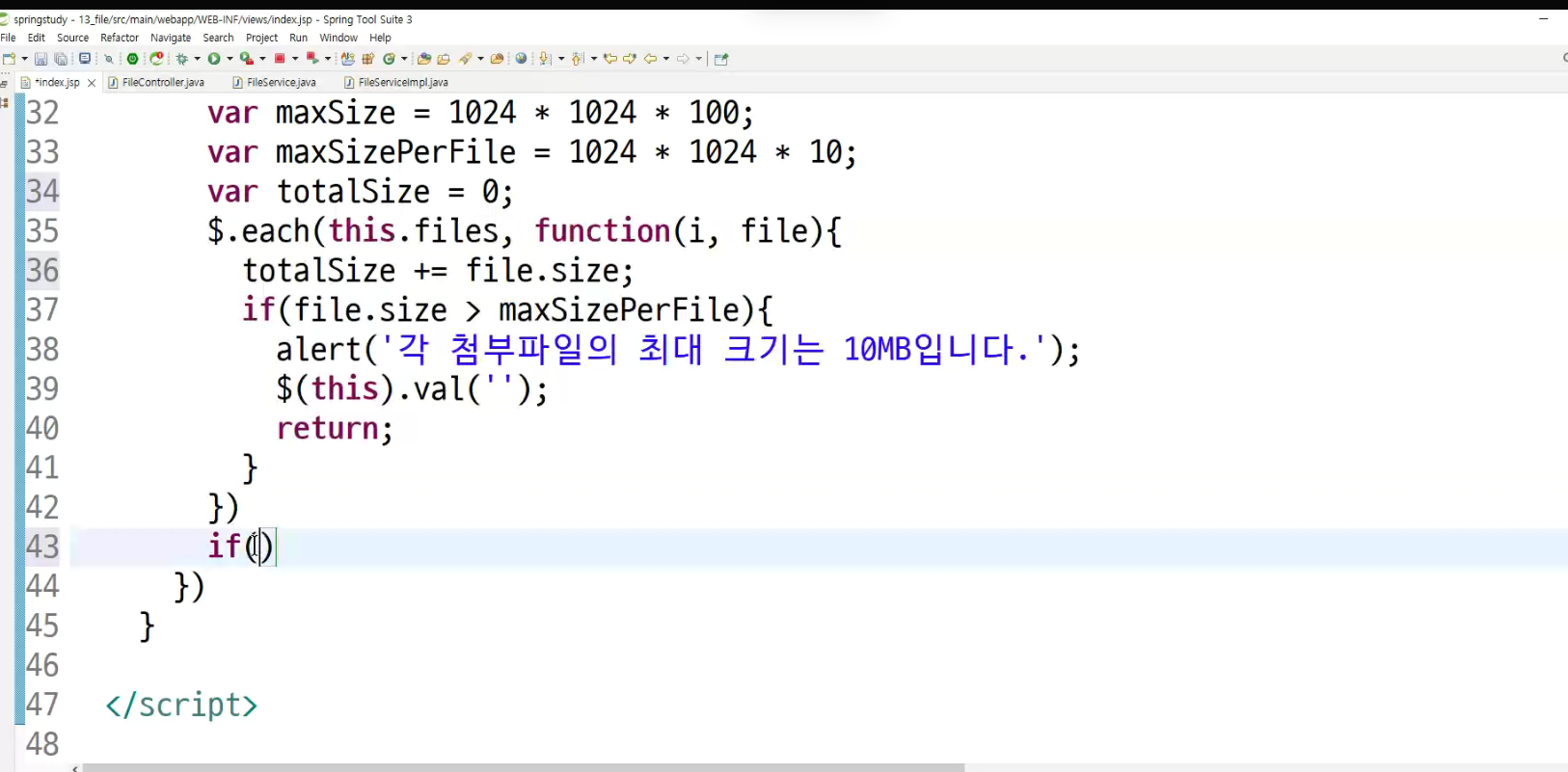The image size is (1568, 772).
Task: Click the web browser globe icon
Action: (x=521, y=59)
